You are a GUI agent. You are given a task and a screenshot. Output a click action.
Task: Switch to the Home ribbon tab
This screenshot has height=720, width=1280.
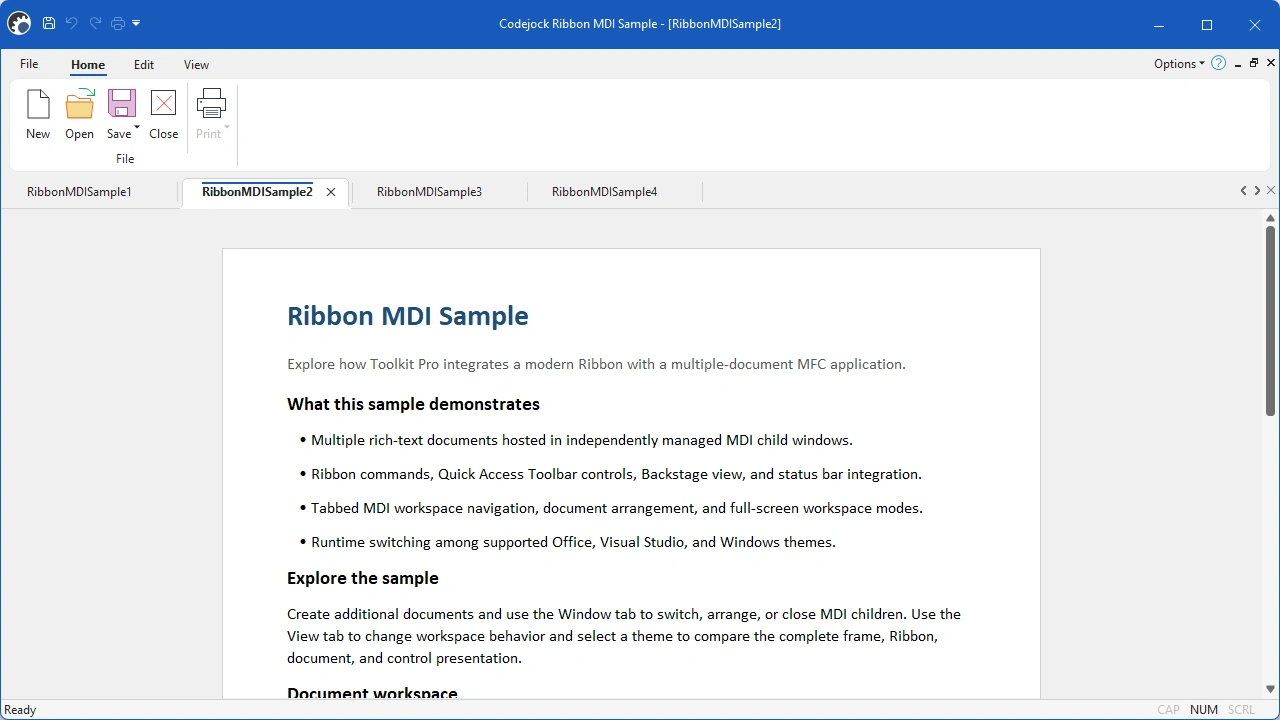(x=88, y=64)
